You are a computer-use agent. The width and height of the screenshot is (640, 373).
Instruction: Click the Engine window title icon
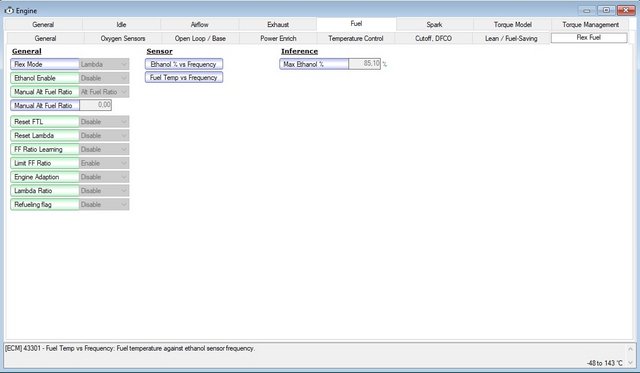9,11
